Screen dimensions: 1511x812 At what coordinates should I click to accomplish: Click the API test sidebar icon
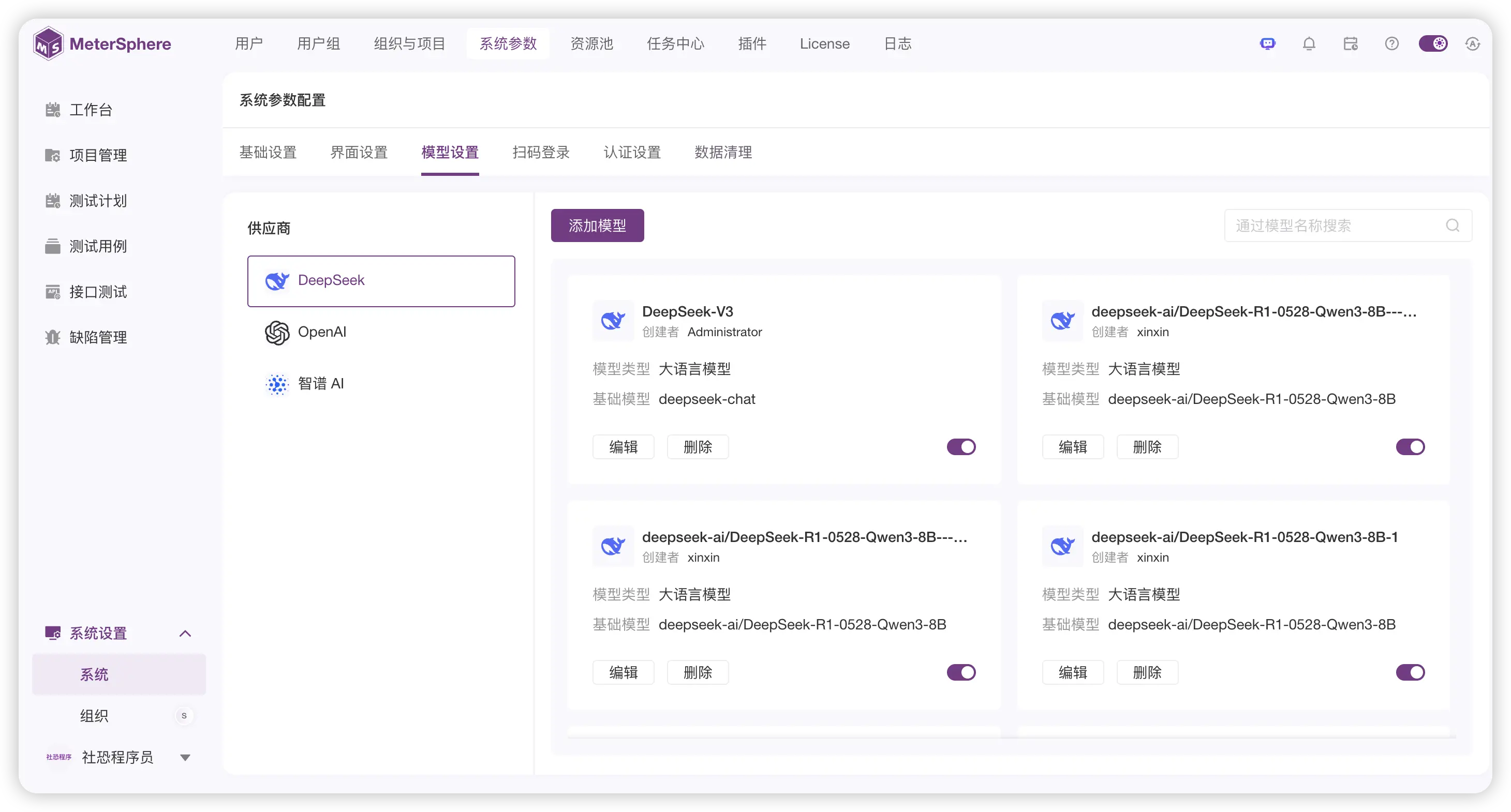(x=53, y=291)
